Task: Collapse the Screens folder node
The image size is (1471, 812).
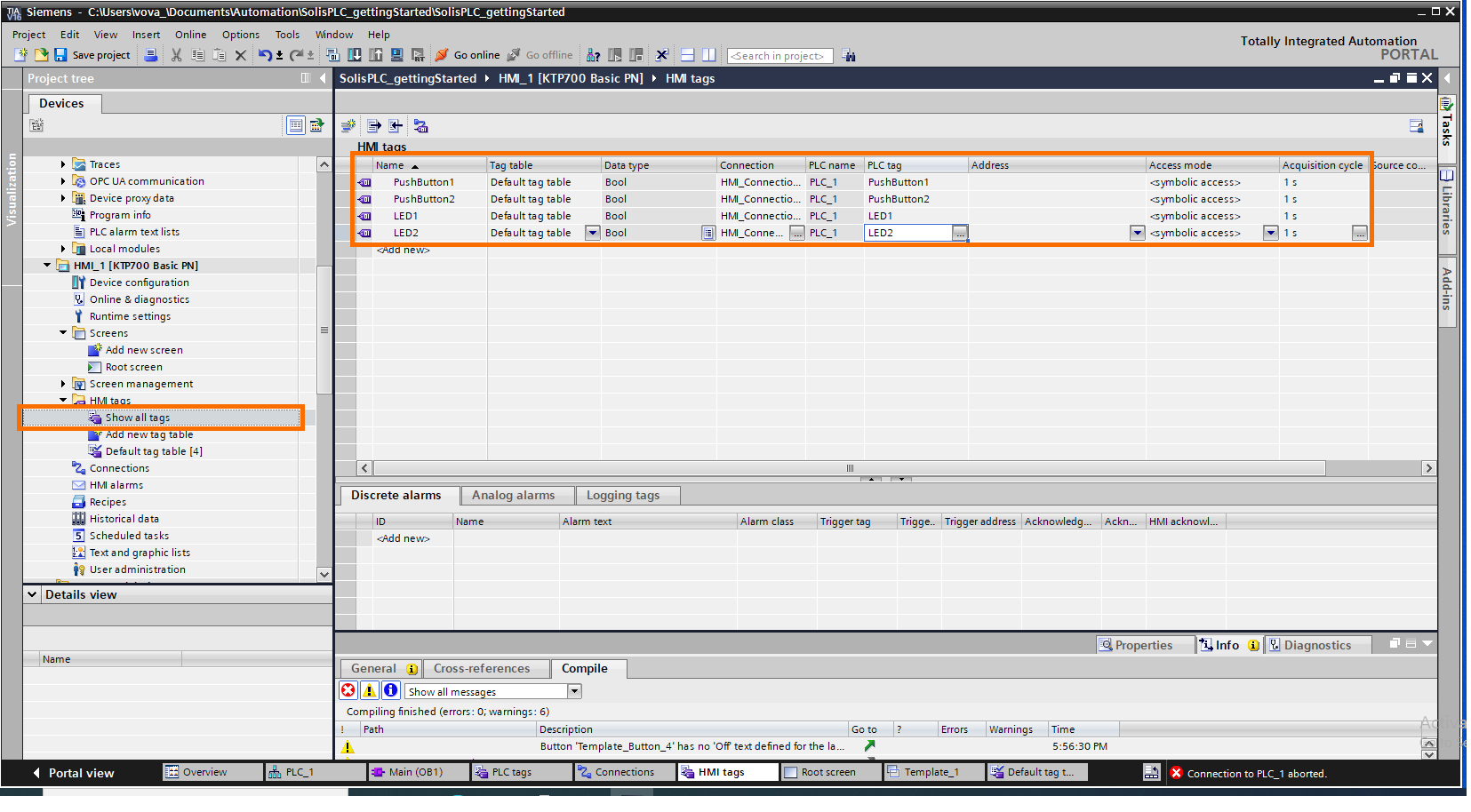Action: (x=63, y=333)
